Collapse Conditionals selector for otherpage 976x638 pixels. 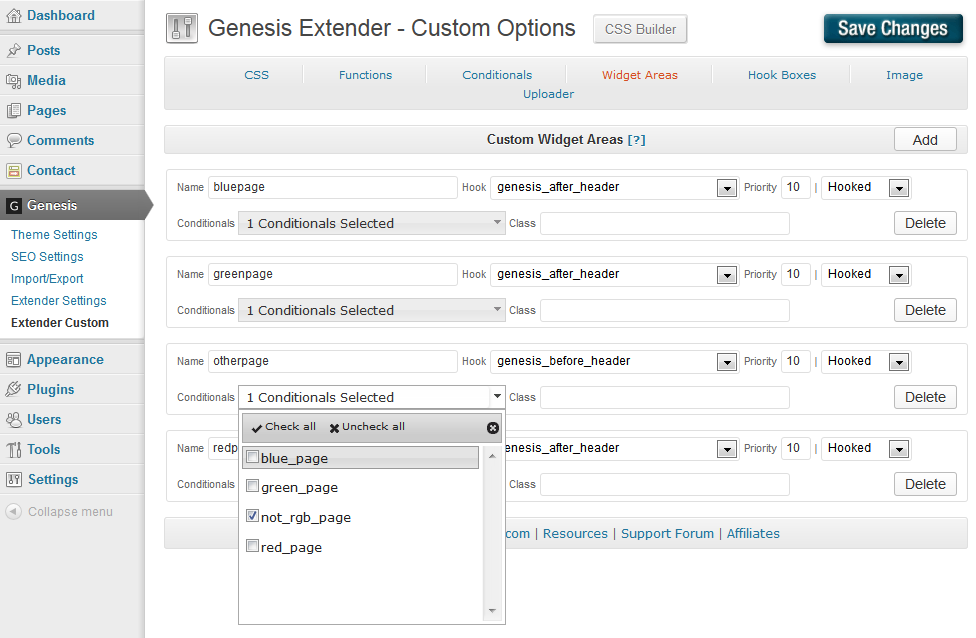pyautogui.click(x=372, y=397)
